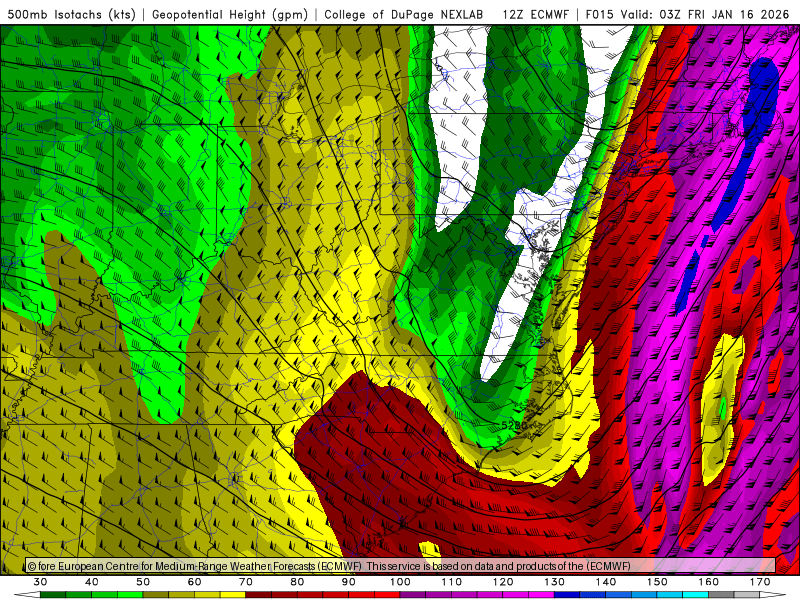Click the "5280" height contour label
The image size is (800, 600).
pyautogui.click(x=513, y=425)
